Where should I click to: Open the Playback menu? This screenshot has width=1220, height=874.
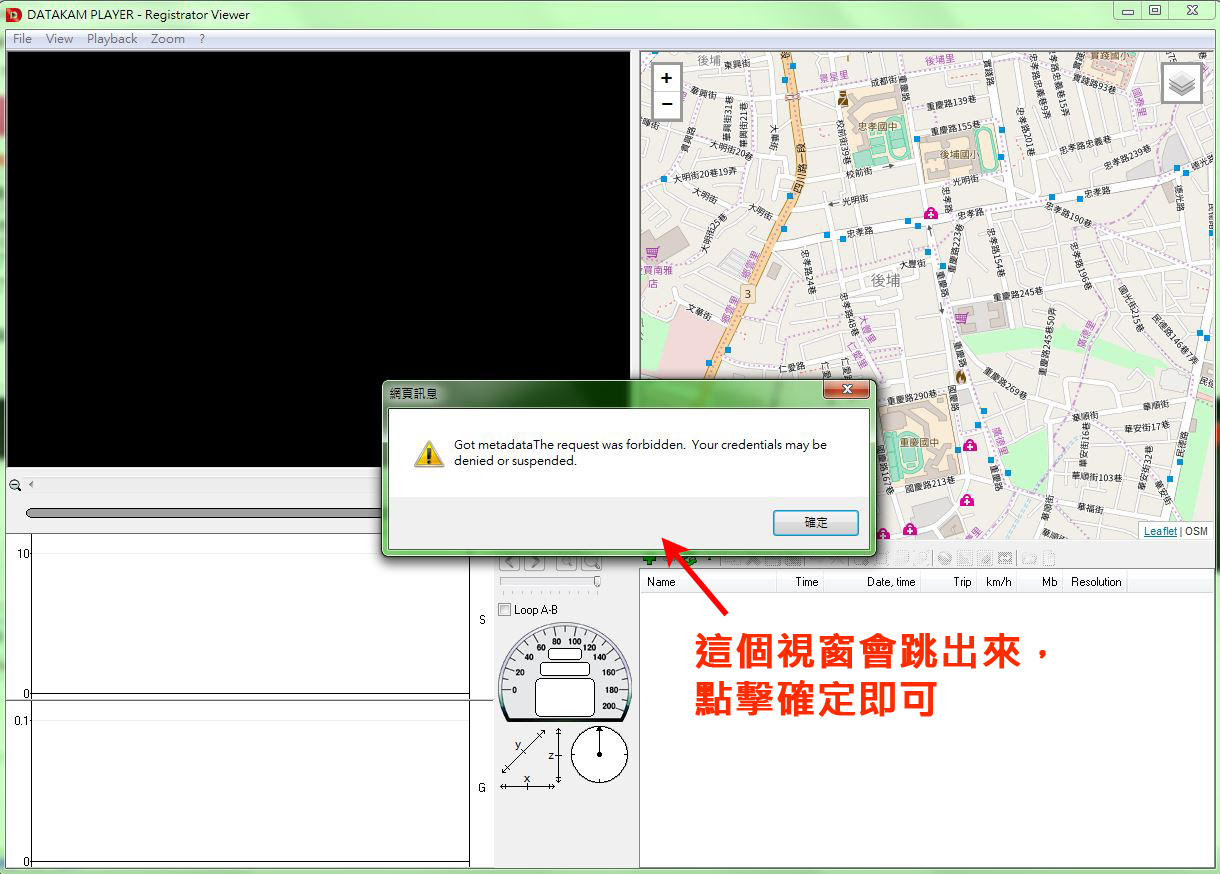112,39
